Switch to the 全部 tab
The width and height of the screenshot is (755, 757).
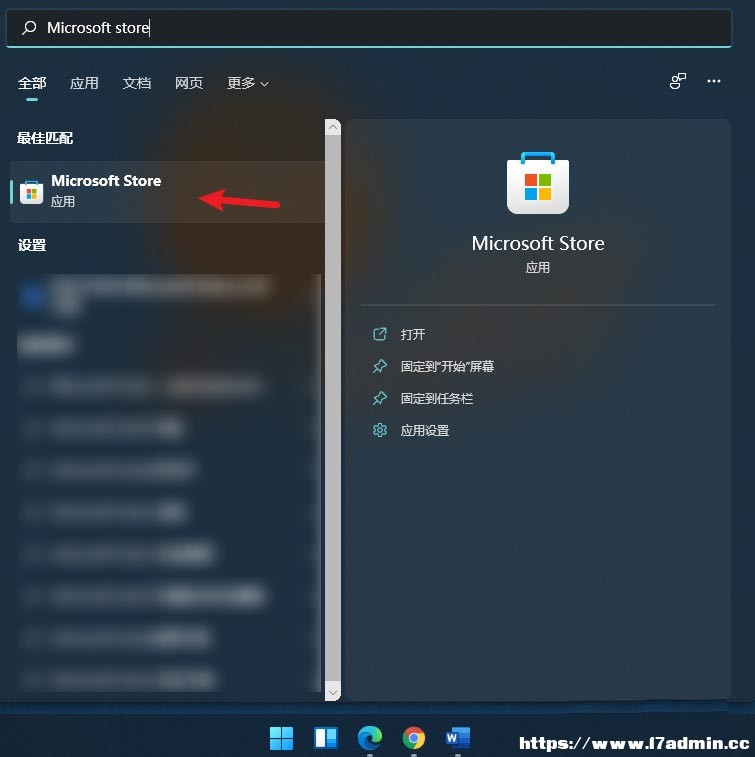(x=32, y=83)
